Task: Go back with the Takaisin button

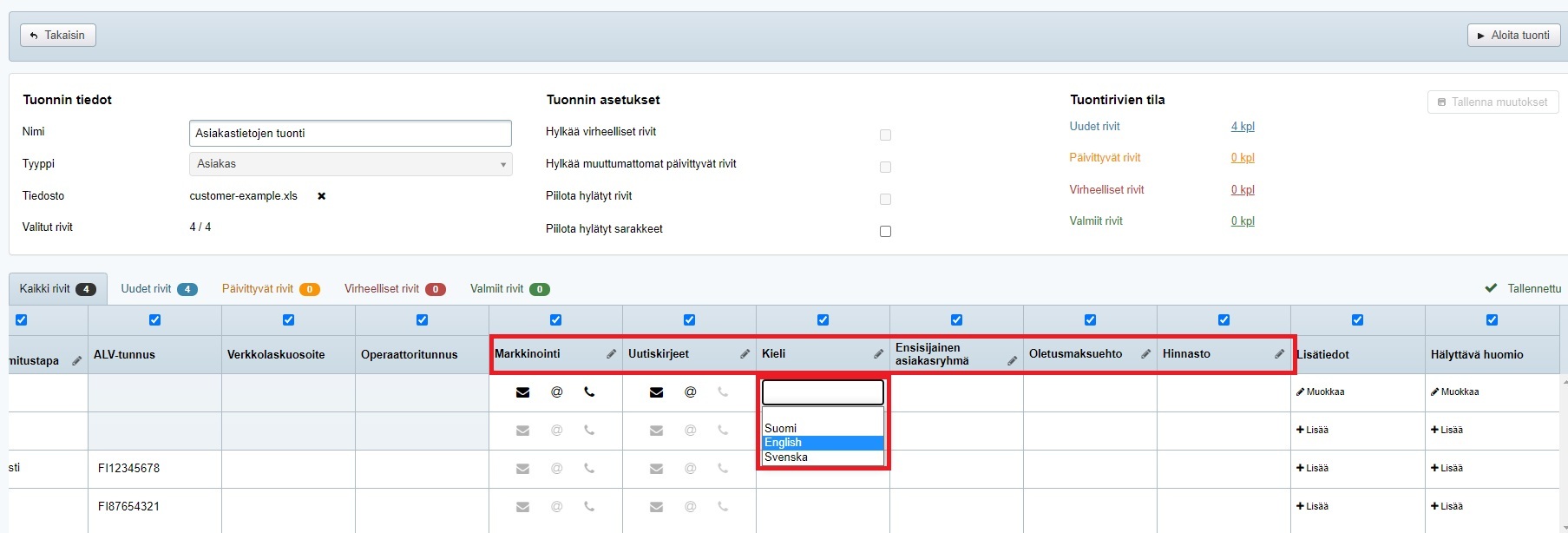Action: 58,36
